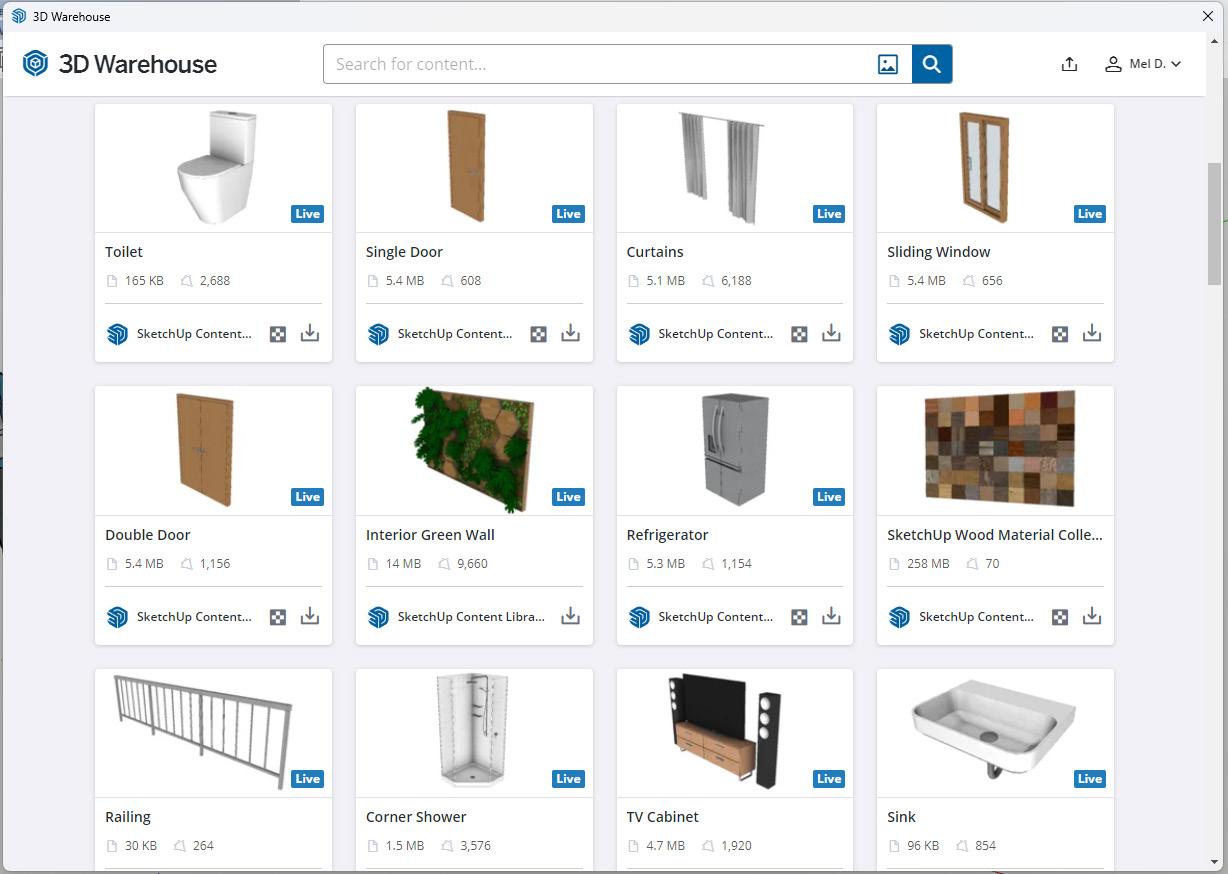
Task: Select the wood material collection thumbnail
Action: tap(995, 451)
